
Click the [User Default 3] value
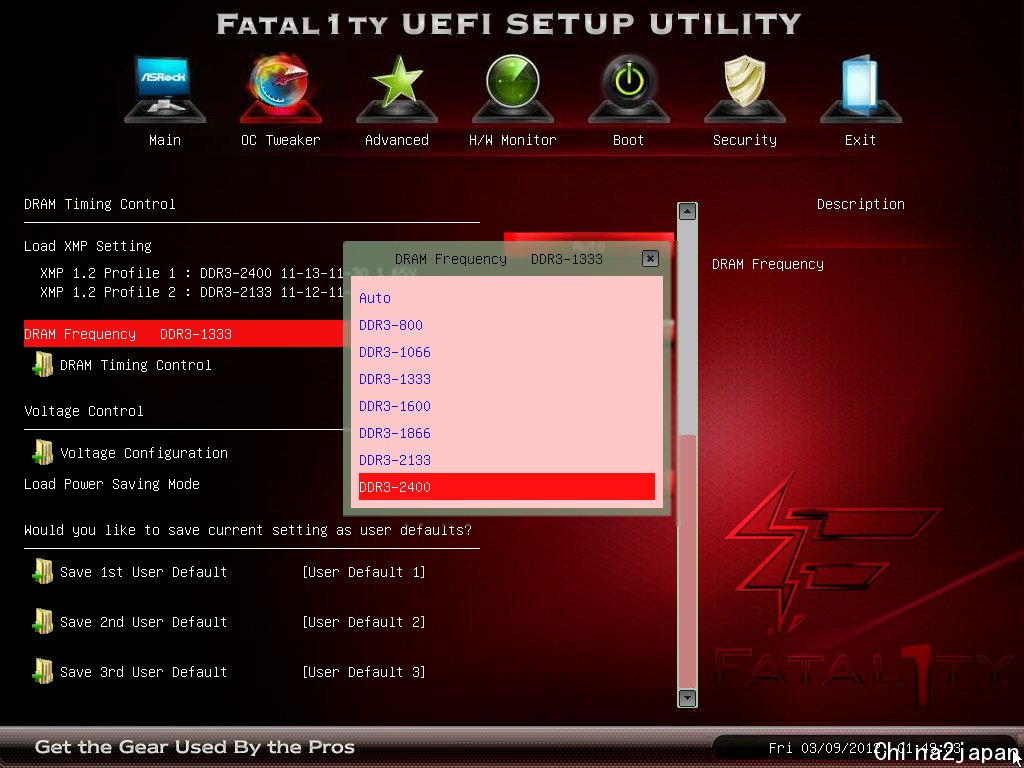tap(364, 672)
